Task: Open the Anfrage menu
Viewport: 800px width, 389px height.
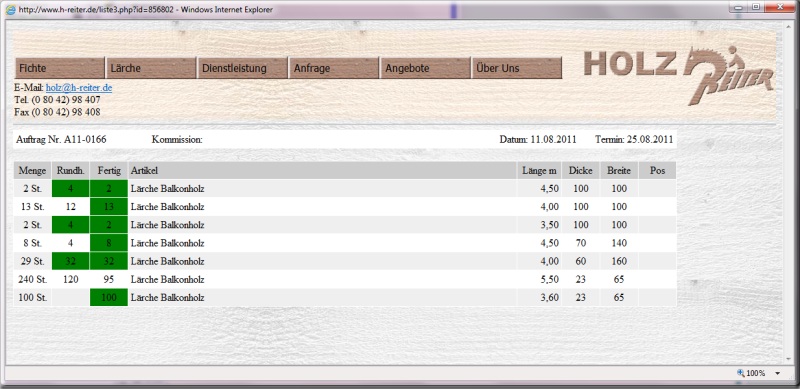Action: [334, 68]
